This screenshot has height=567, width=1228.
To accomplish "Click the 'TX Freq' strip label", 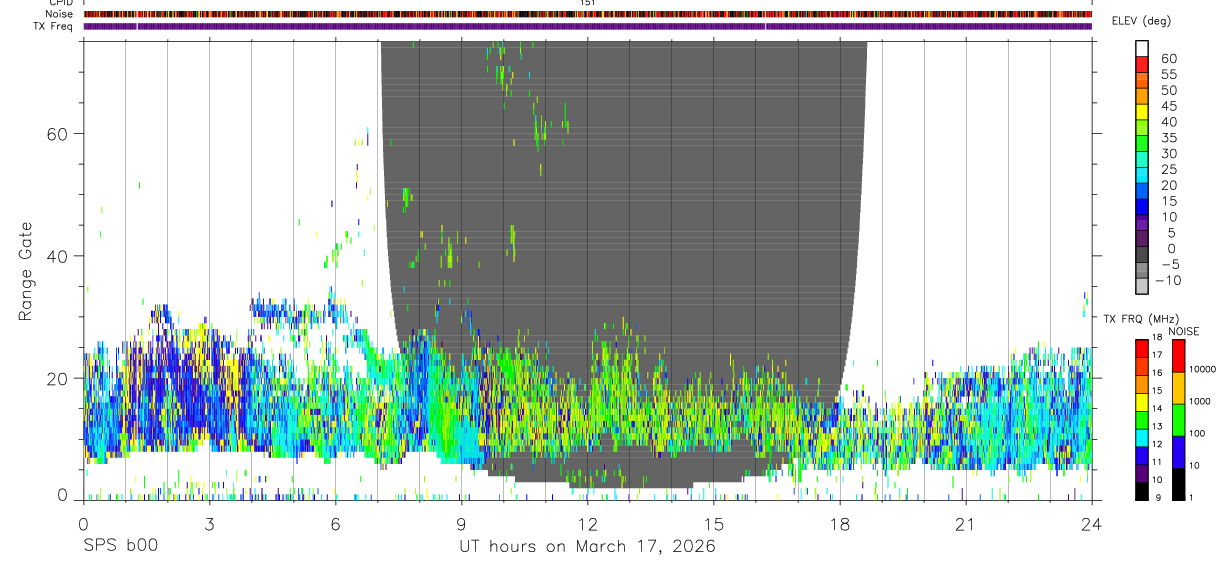I will coord(54,25).
